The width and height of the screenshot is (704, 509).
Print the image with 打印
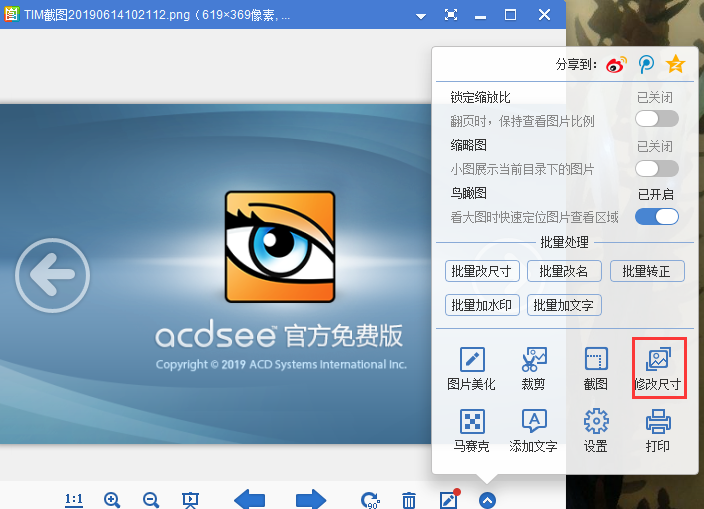click(658, 430)
